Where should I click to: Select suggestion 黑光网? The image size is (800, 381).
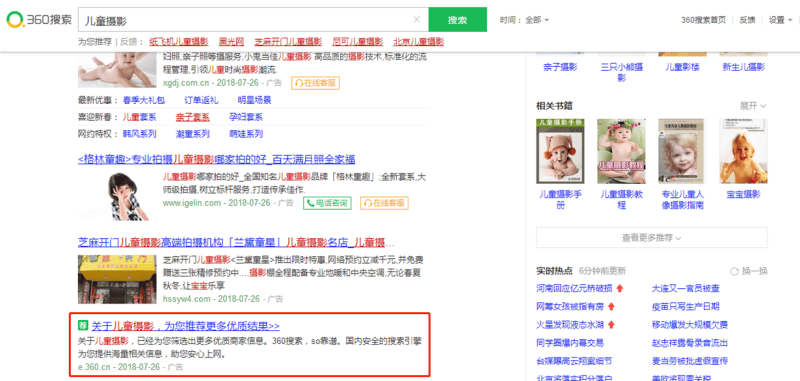(x=231, y=42)
